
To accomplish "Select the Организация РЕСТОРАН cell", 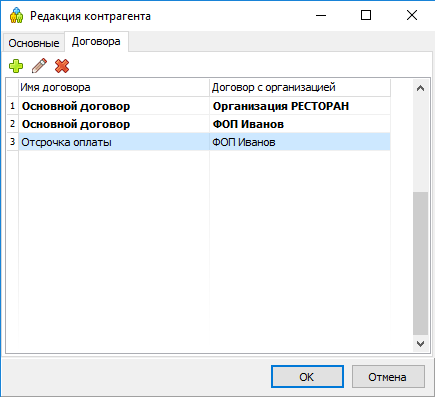I will (x=300, y=106).
